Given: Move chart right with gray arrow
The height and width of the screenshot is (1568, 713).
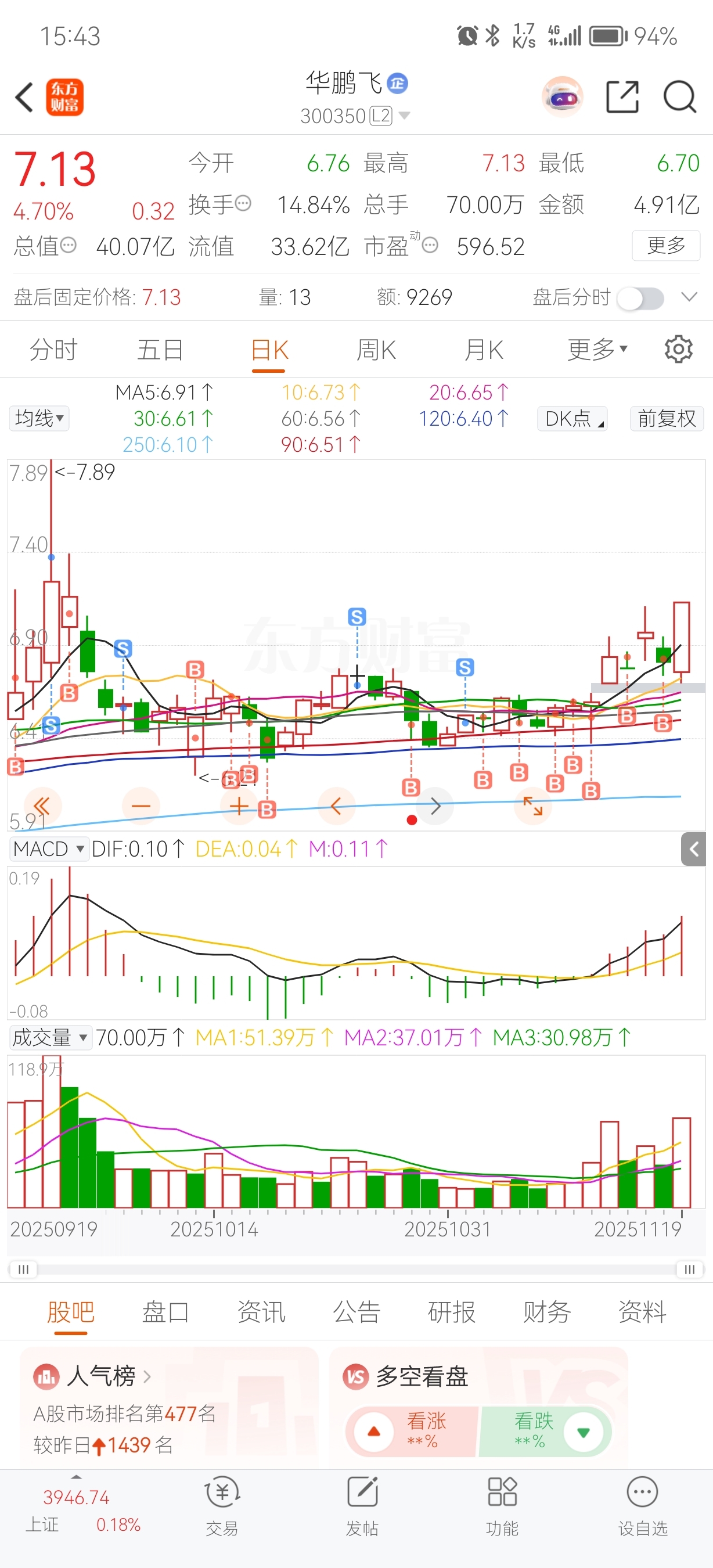Looking at the screenshot, I should 435,807.
